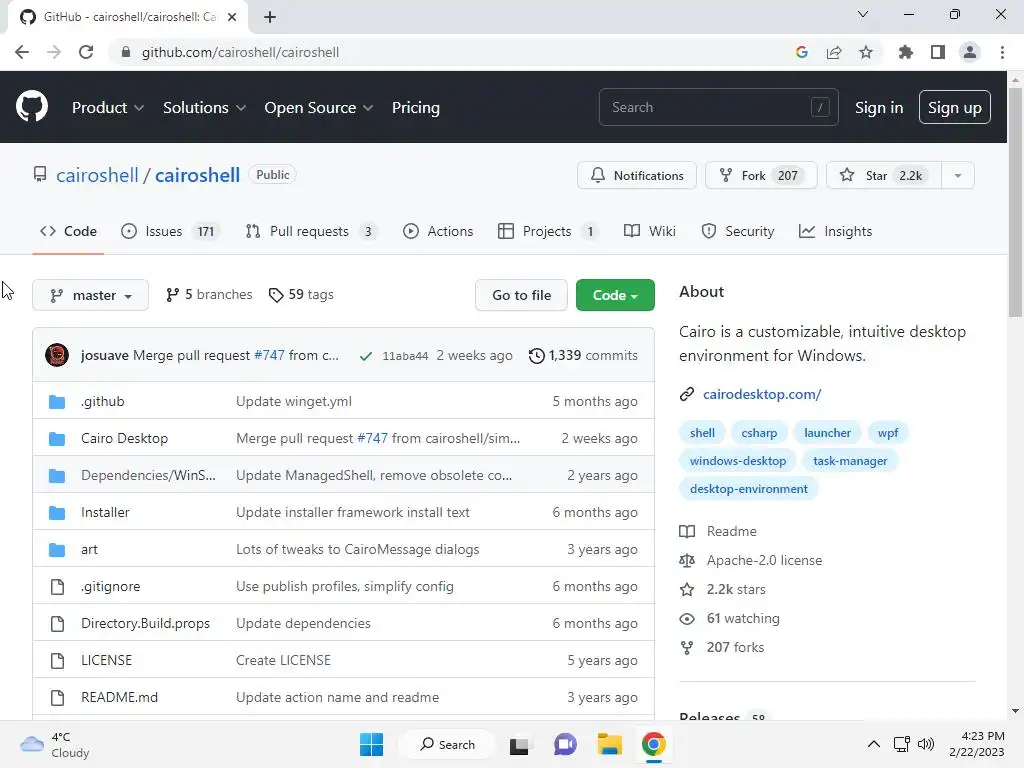
Task: Open File Explorer from the taskbar
Action: pyautogui.click(x=609, y=744)
